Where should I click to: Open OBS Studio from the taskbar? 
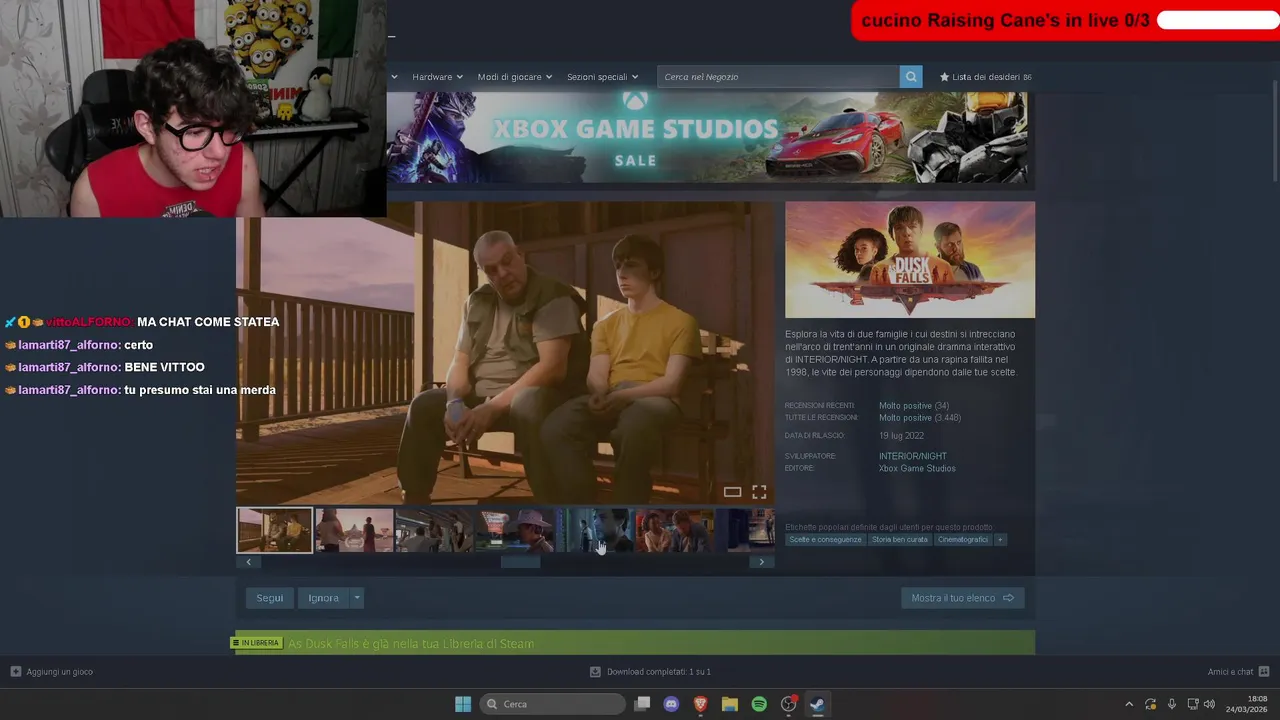(x=788, y=704)
